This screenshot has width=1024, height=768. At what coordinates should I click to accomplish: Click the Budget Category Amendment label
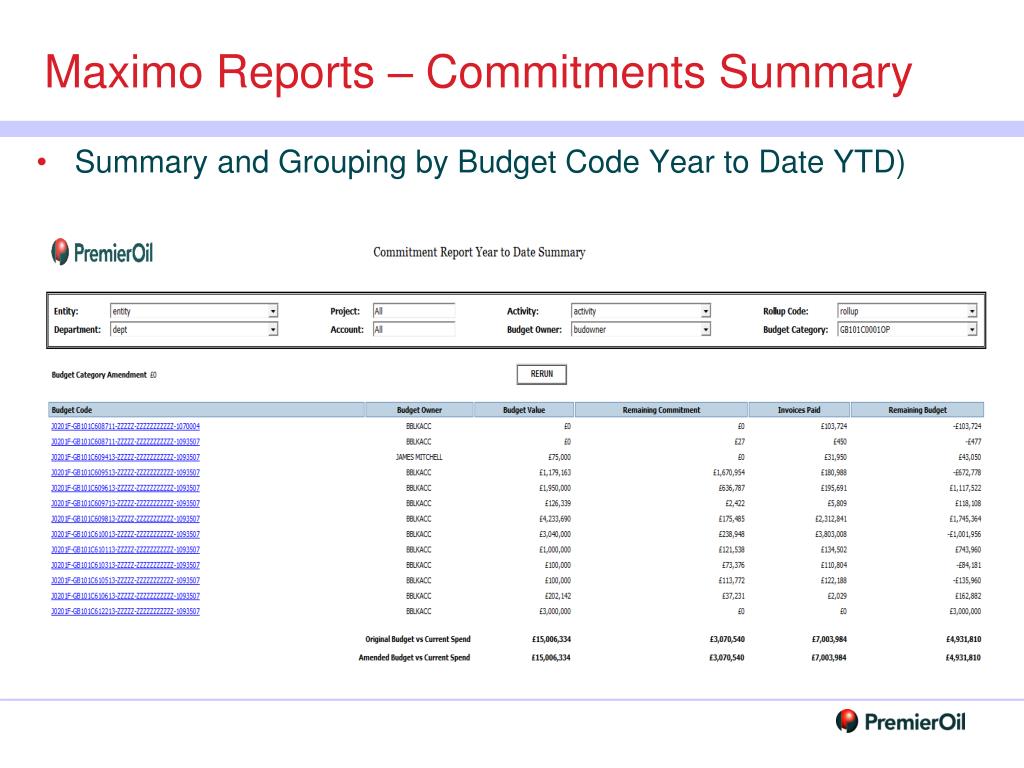pyautogui.click(x=99, y=375)
